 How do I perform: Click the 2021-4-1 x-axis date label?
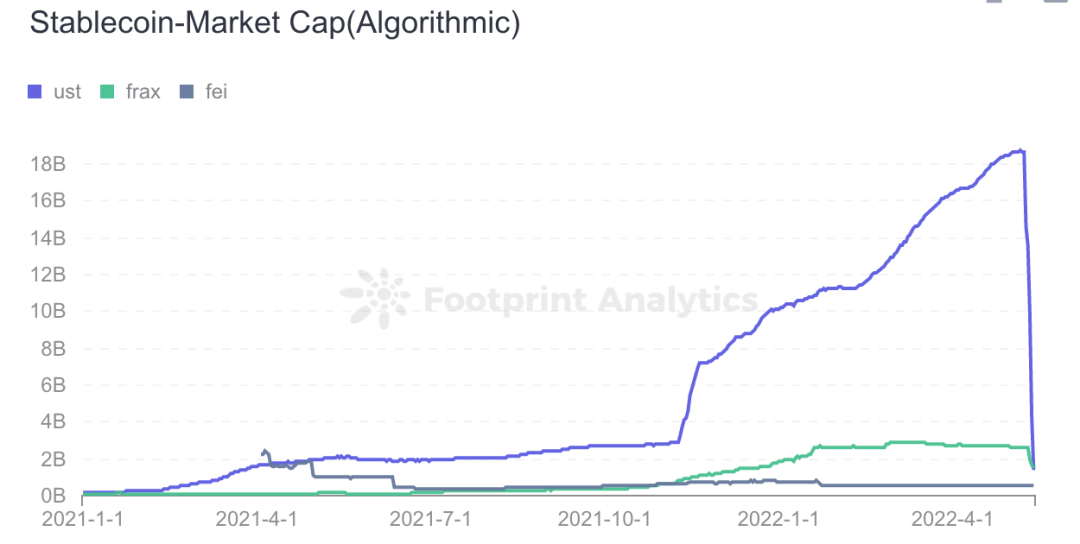pyautogui.click(x=256, y=519)
